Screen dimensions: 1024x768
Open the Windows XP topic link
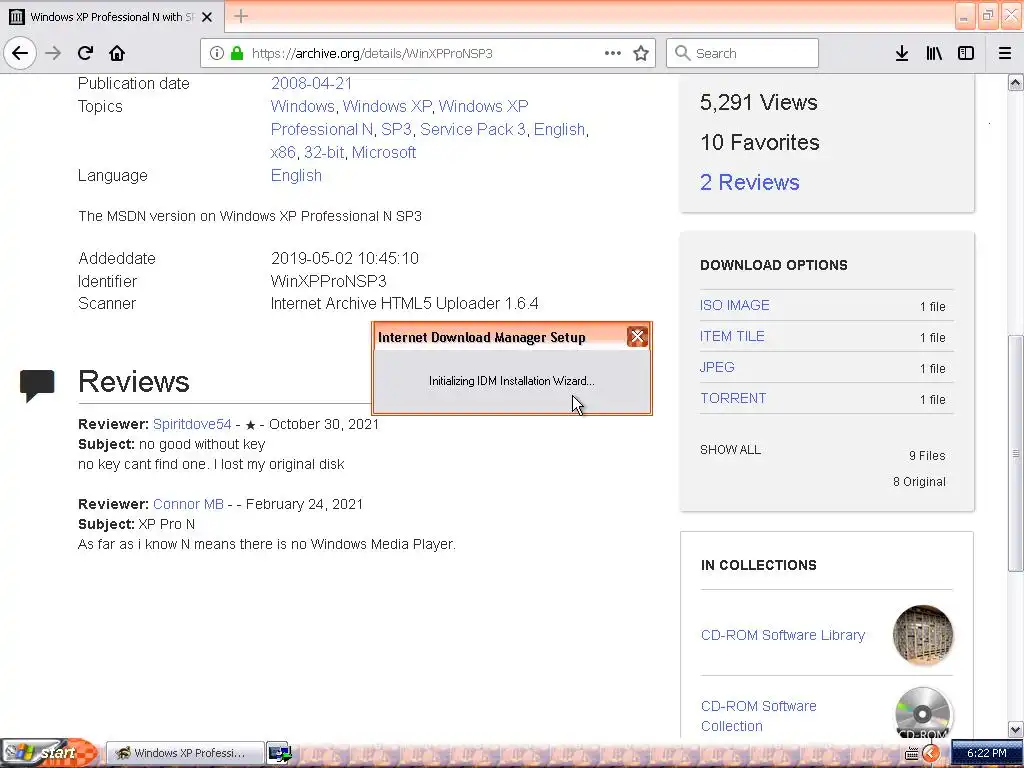click(387, 106)
